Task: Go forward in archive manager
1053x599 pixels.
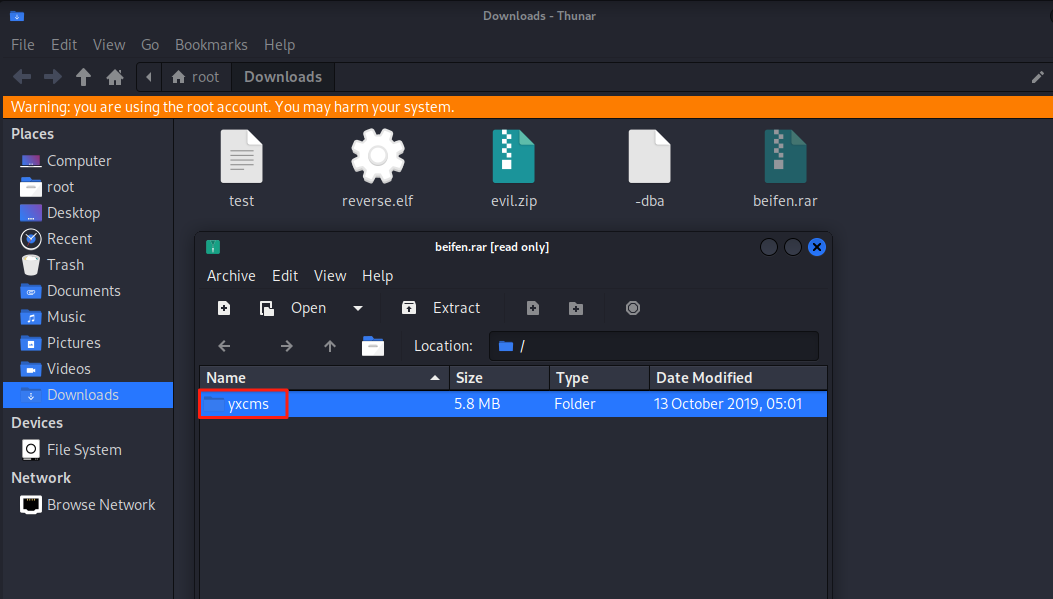Action: click(x=287, y=347)
